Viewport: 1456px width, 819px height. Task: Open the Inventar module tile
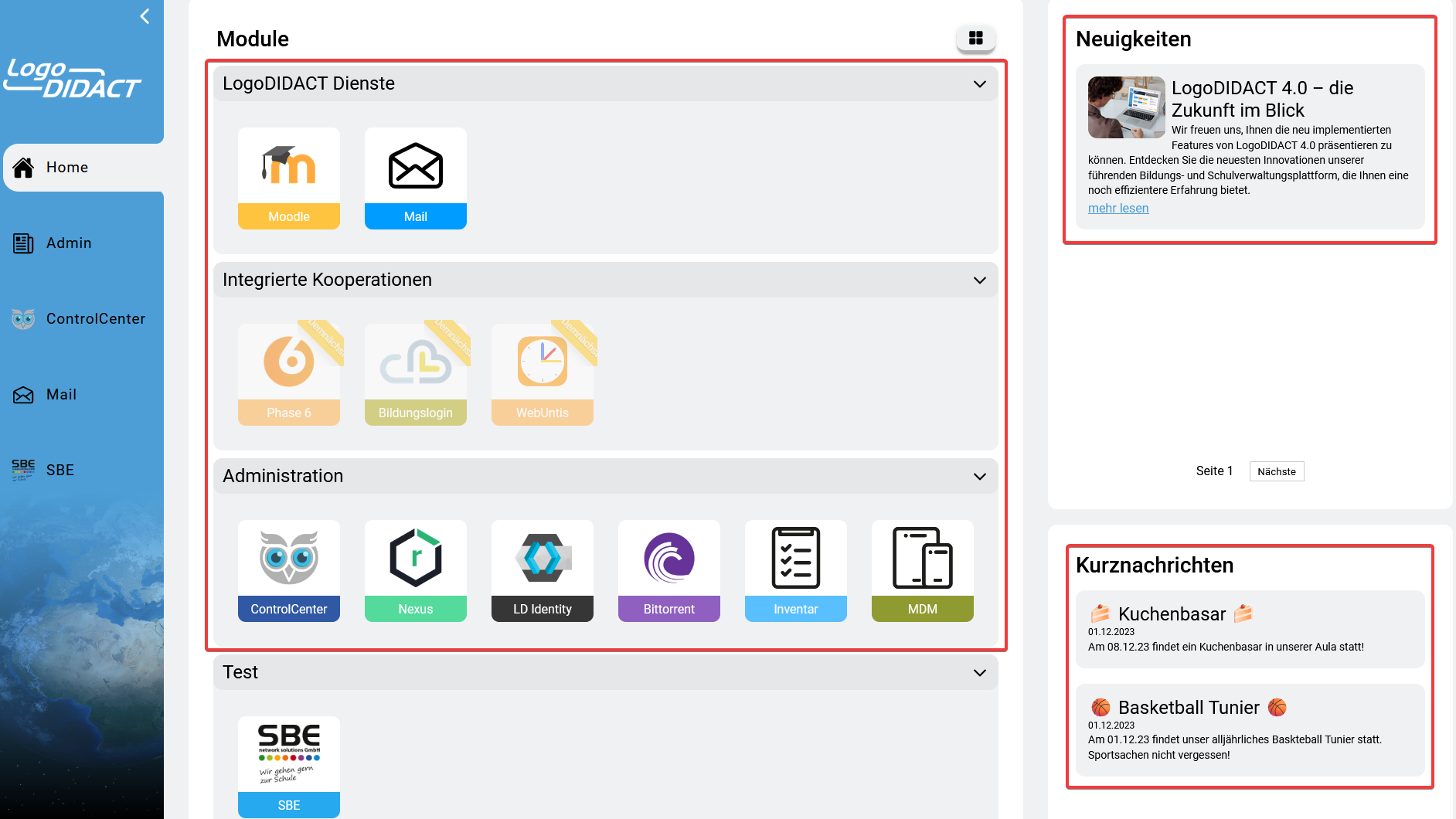pyautogui.click(x=796, y=571)
